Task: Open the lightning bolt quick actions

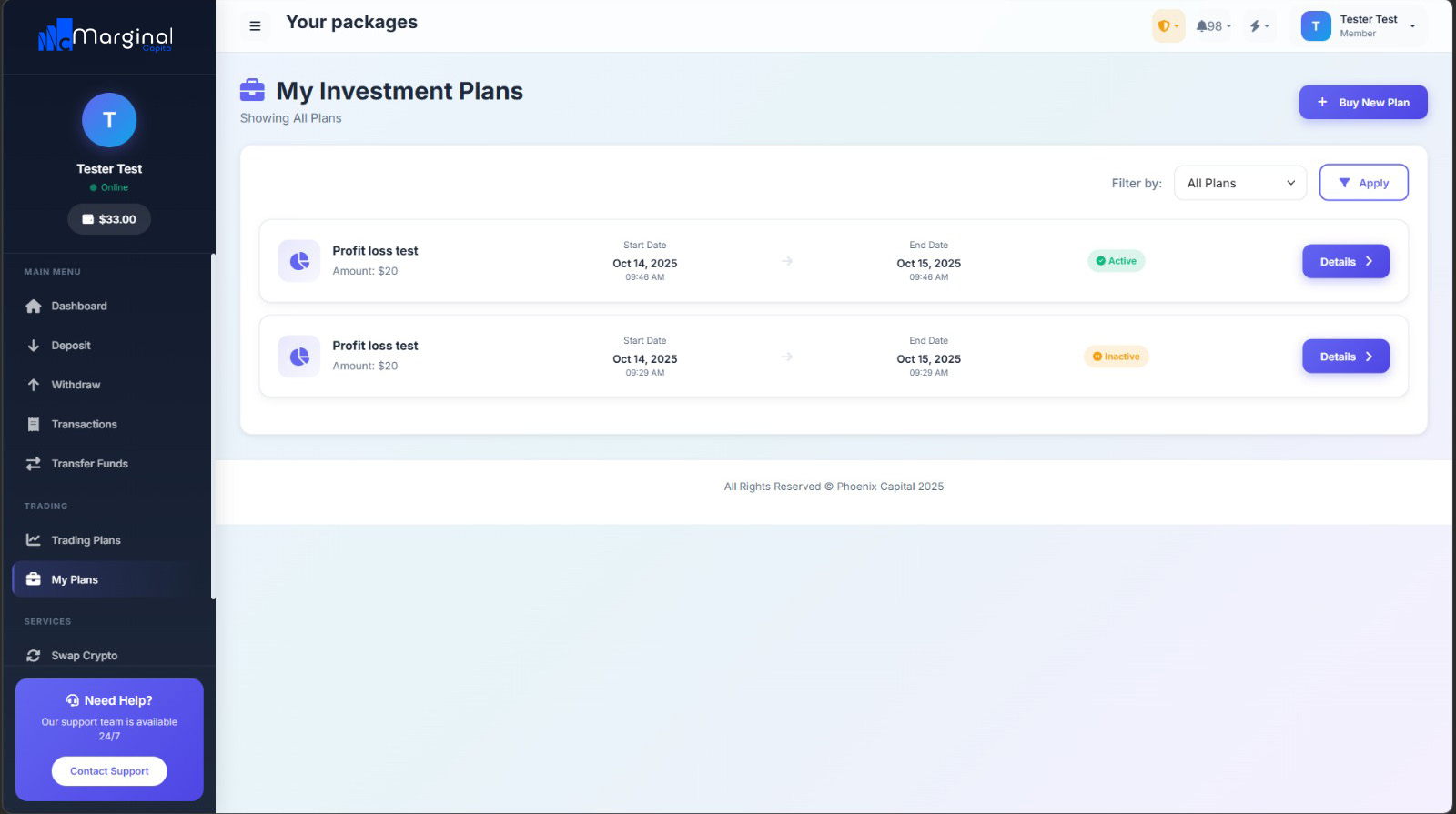Action: point(1259,26)
